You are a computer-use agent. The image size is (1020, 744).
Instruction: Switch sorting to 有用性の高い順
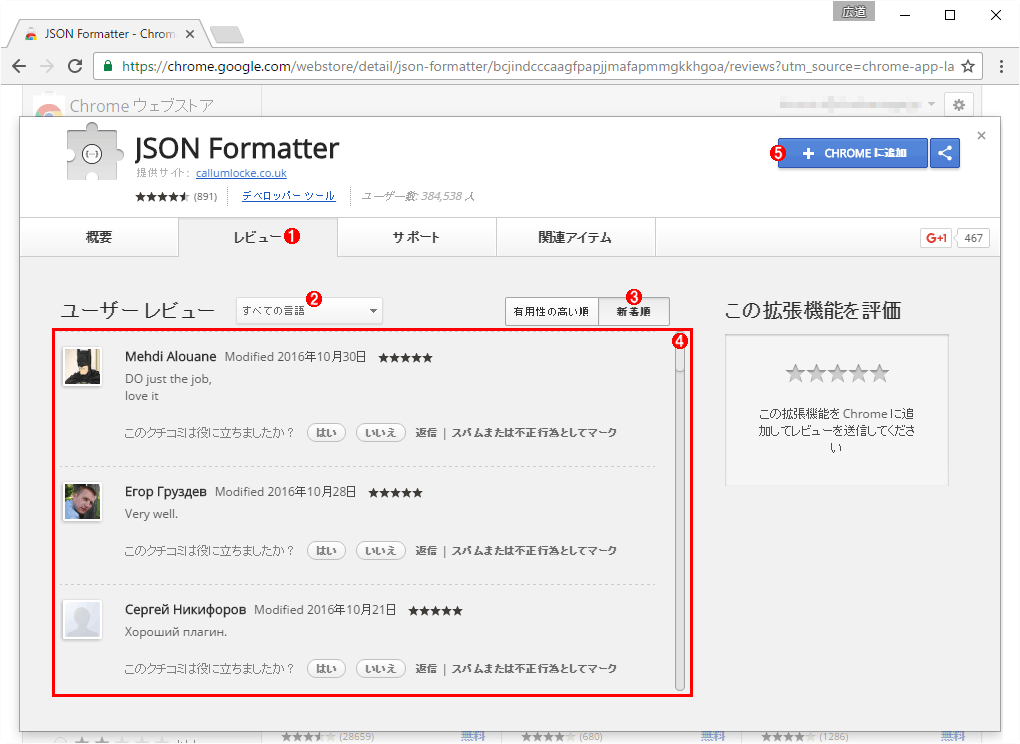pos(552,310)
